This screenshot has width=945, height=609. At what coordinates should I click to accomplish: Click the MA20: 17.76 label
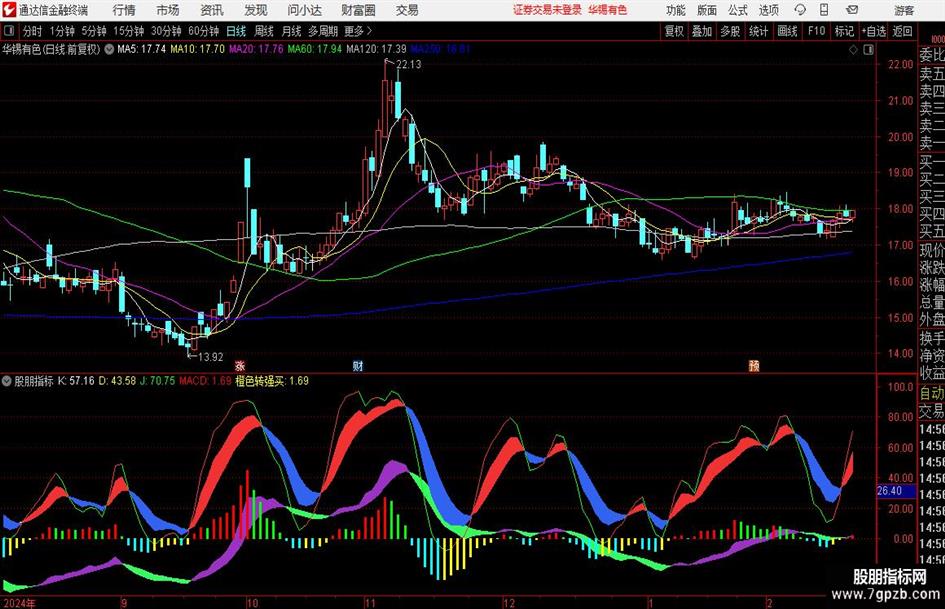point(256,49)
